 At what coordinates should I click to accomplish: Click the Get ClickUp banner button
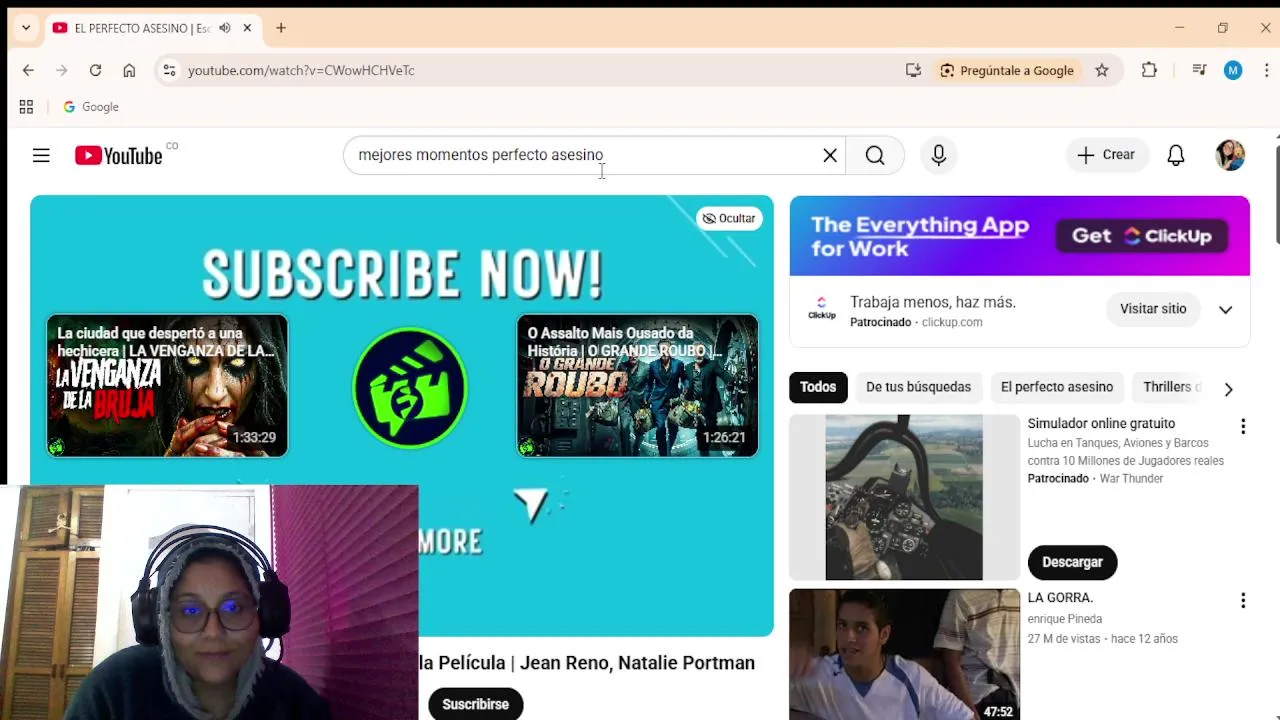1142,236
